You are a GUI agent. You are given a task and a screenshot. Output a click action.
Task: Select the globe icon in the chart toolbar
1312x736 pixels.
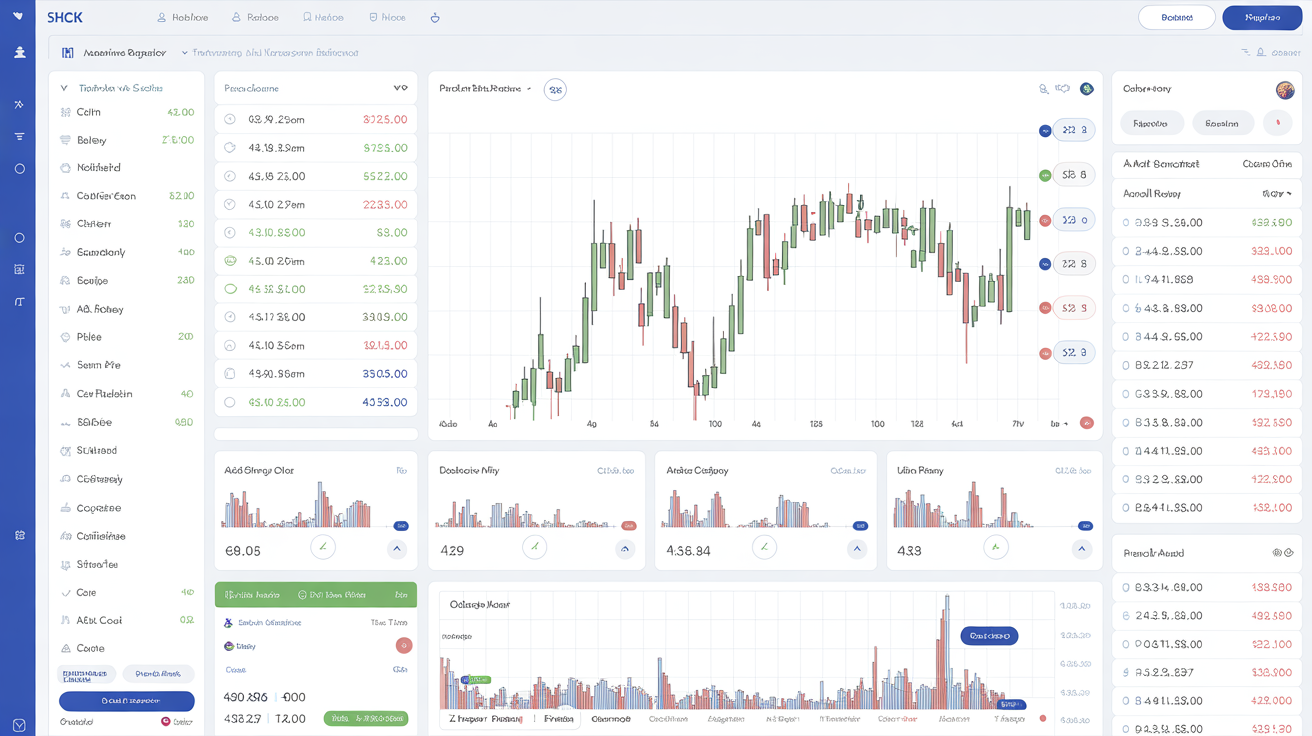pos(1086,89)
